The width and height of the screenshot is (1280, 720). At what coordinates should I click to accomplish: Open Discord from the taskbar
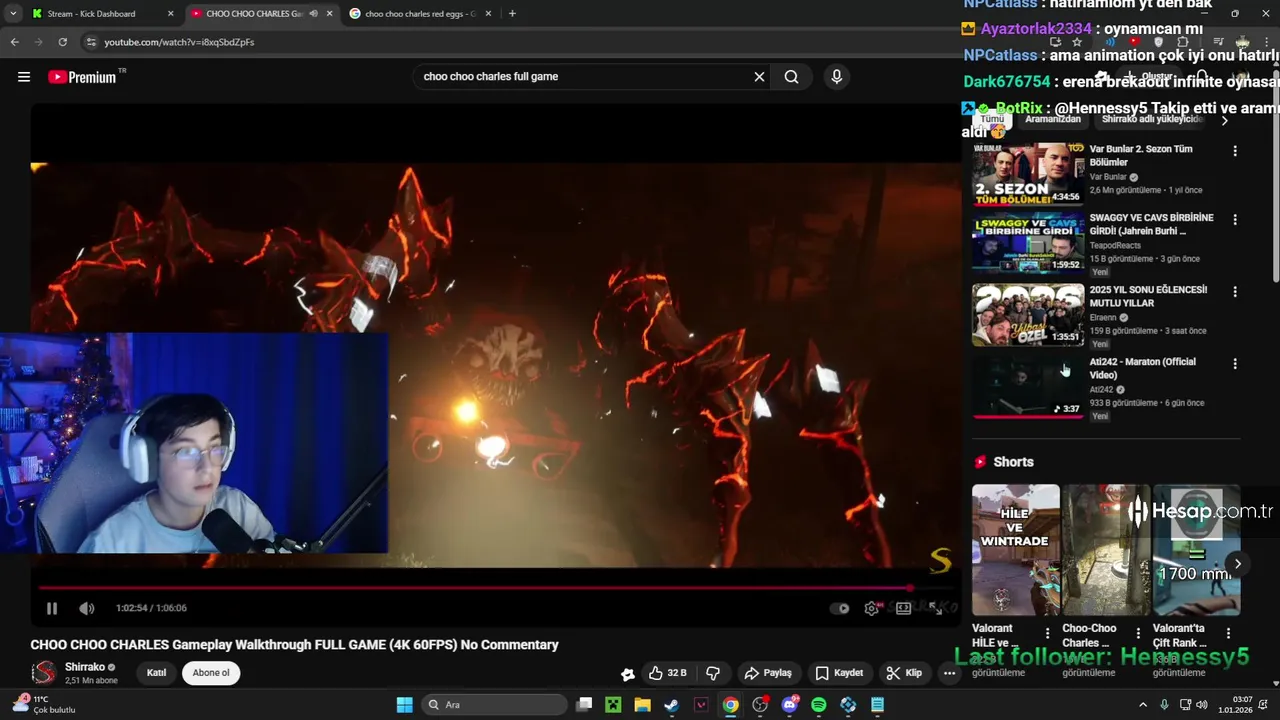[790, 705]
